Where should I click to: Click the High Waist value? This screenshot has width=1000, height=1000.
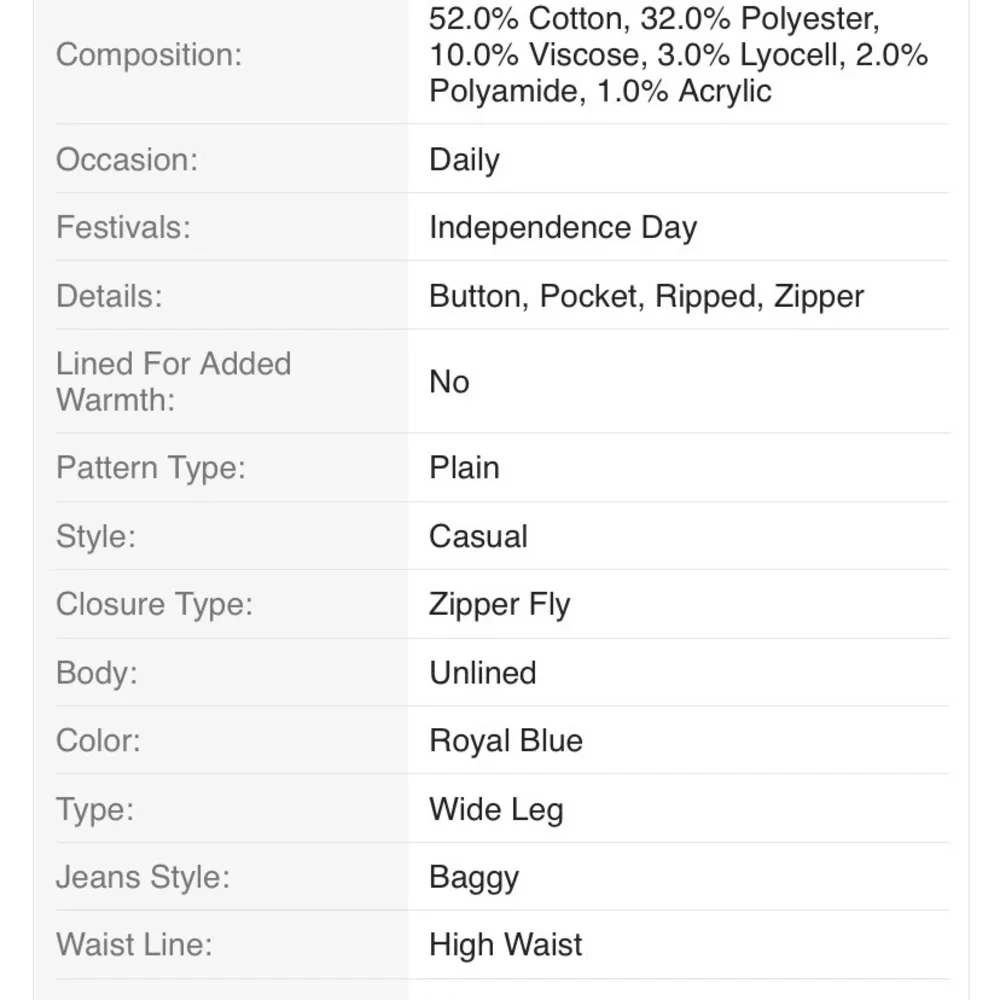506,945
